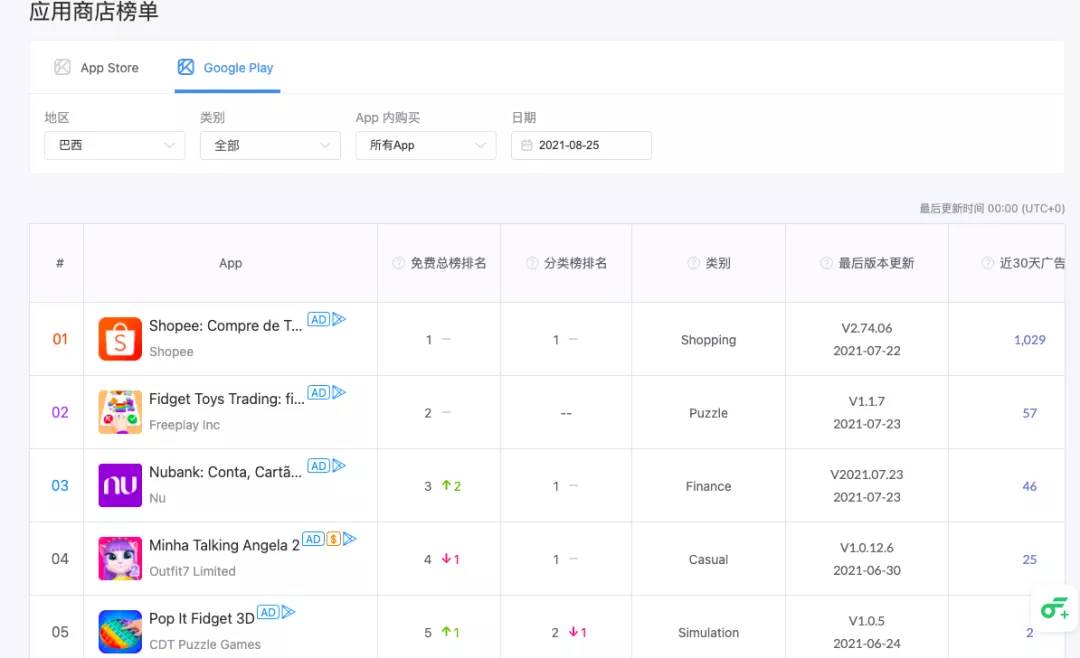This screenshot has height=658, width=1080.
Task: Click the AD badge on Nubank row
Action: [x=318, y=466]
